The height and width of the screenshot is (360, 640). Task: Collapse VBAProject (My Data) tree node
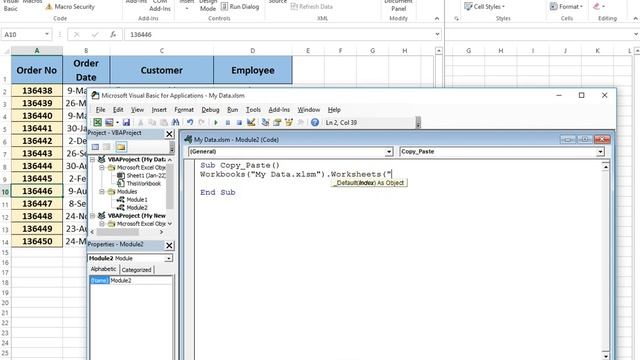pos(93,159)
